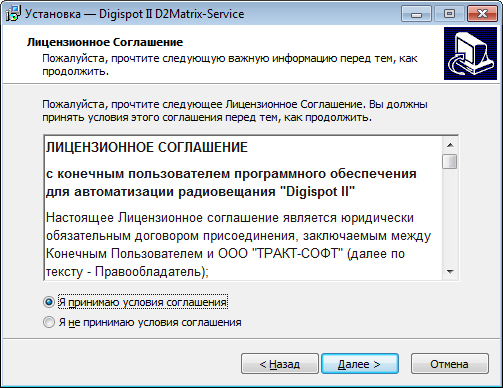This screenshot has width=503, height=388.
Task: Select 'Я принимаю условия соглашения' radio button
Action: pyautogui.click(x=49, y=302)
